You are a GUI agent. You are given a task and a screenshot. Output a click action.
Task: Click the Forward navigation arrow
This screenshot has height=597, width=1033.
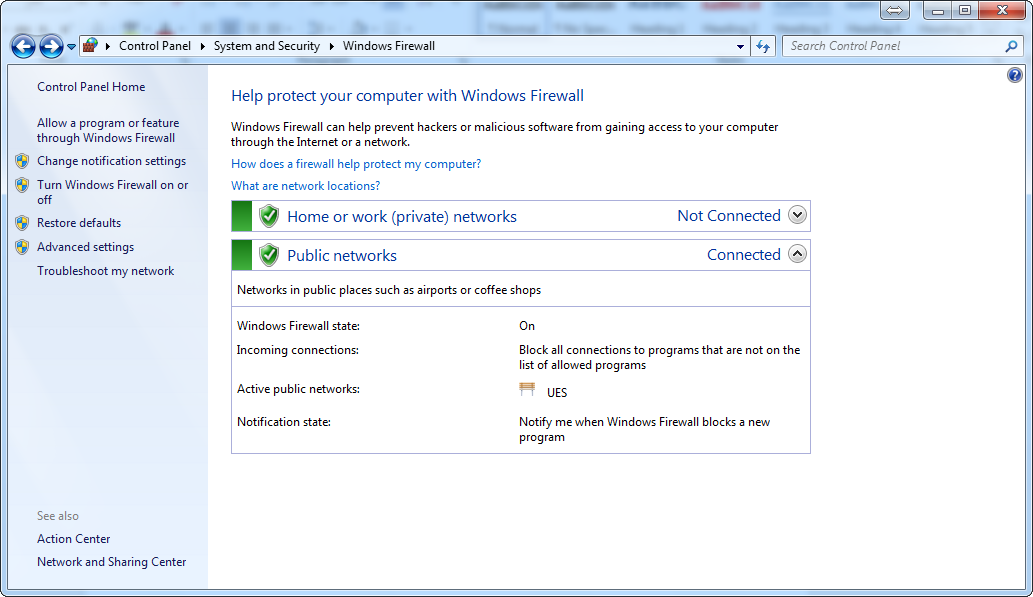click(51, 46)
